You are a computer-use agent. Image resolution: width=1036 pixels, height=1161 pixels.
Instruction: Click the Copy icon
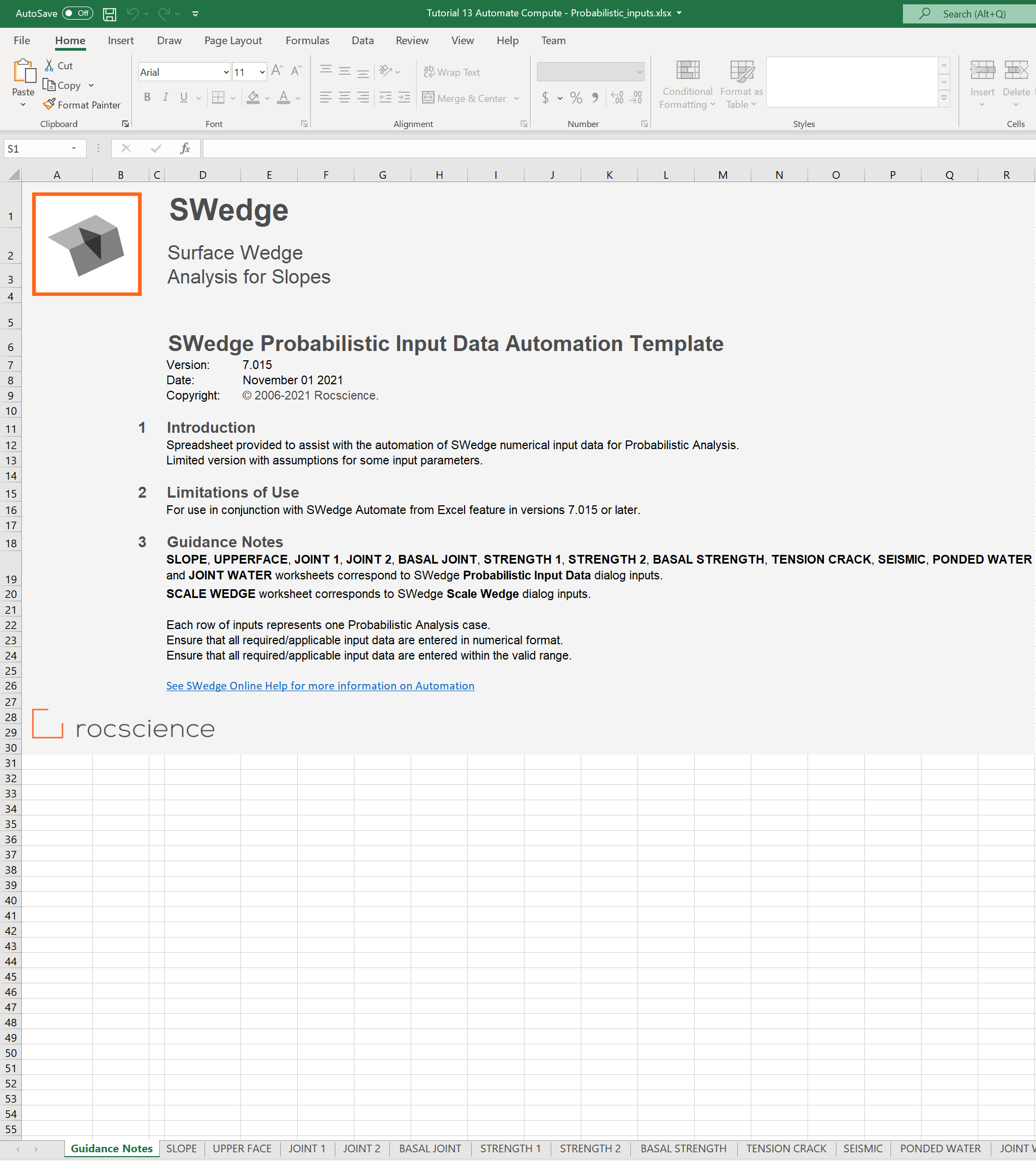point(49,85)
